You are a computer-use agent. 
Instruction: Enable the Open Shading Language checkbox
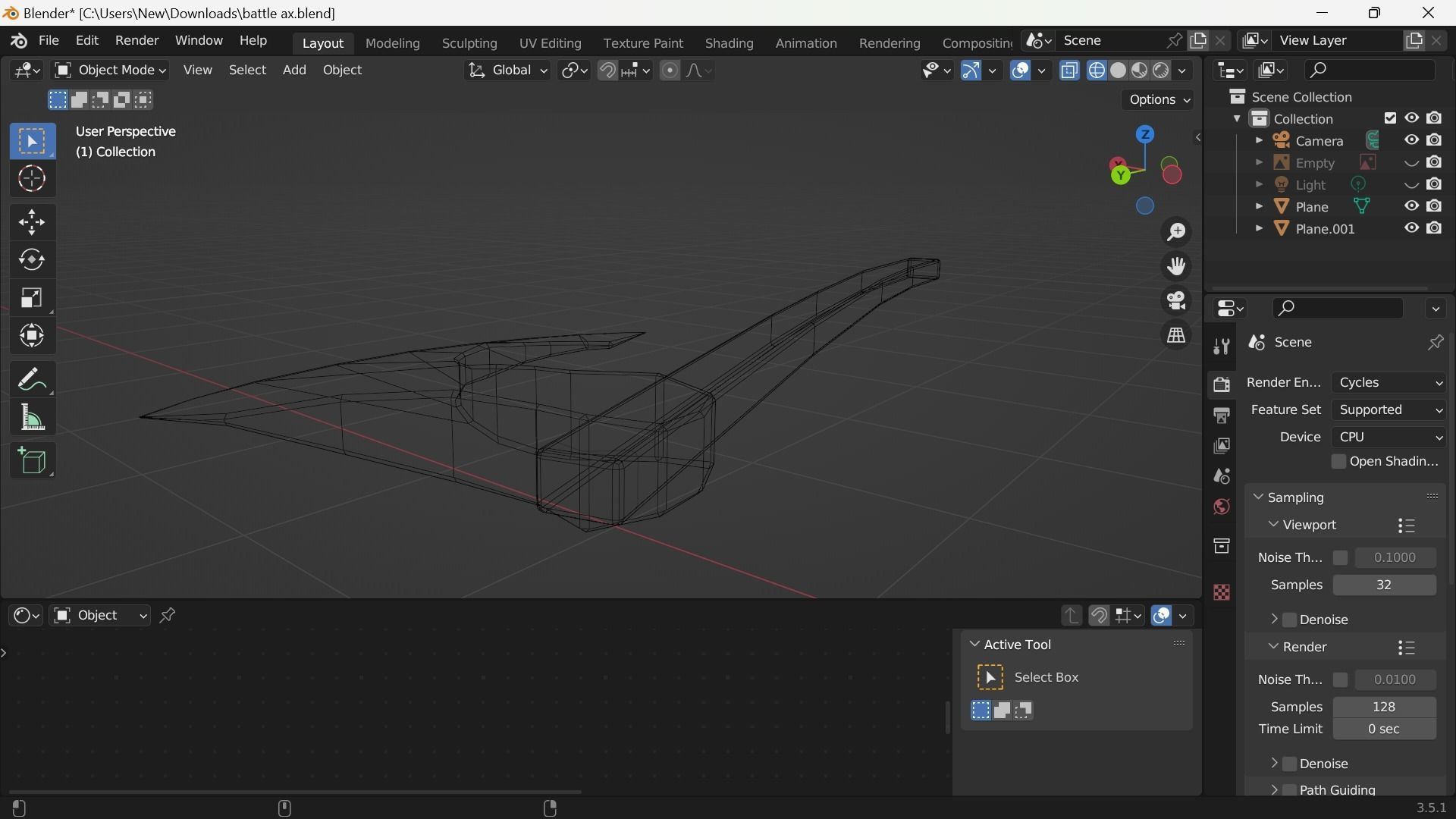pos(1338,462)
